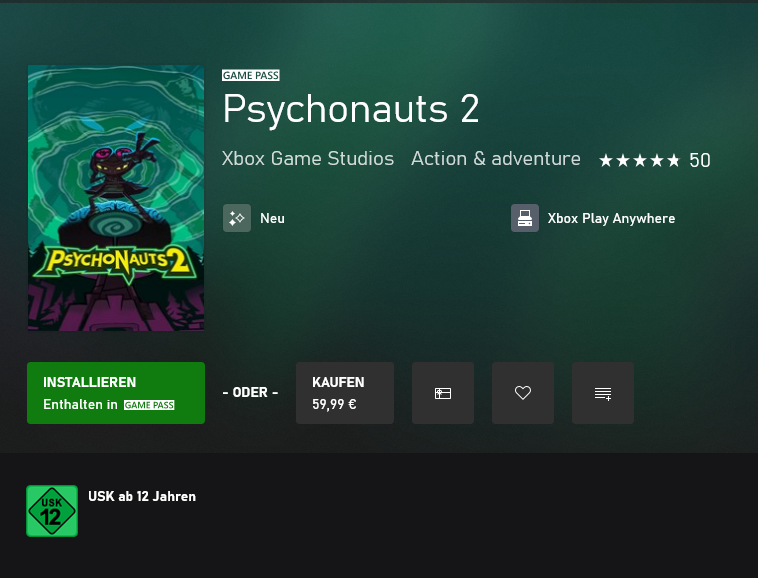Click the Game Pass logo inside Installieren button

coord(149,405)
